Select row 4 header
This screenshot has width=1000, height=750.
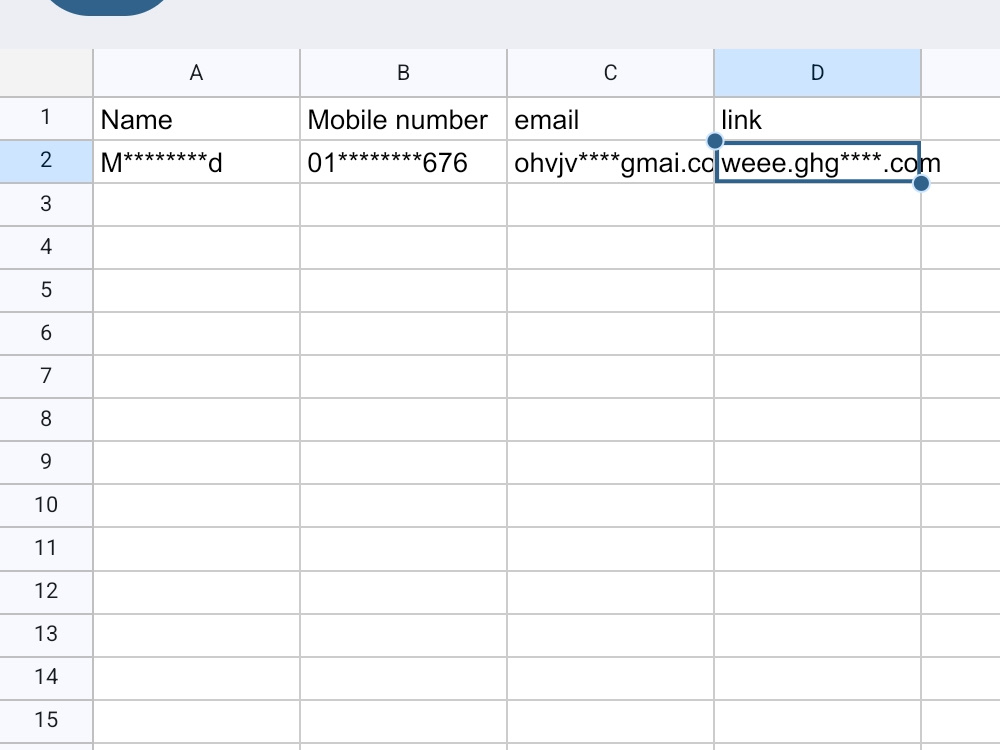pos(46,247)
